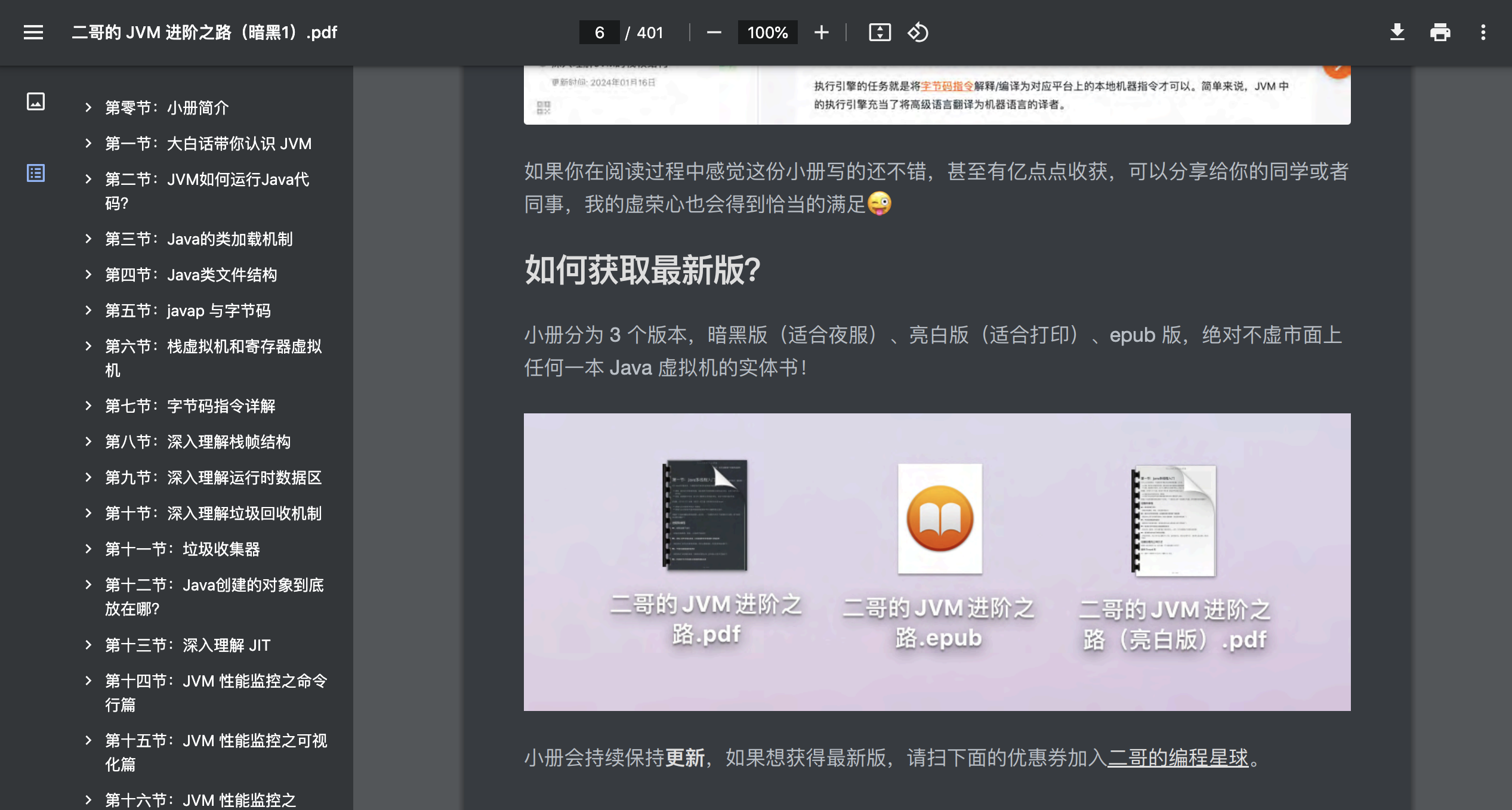Image resolution: width=1512 pixels, height=810 pixels.
Task: Edit the current zoom percentage value
Action: [x=767, y=33]
